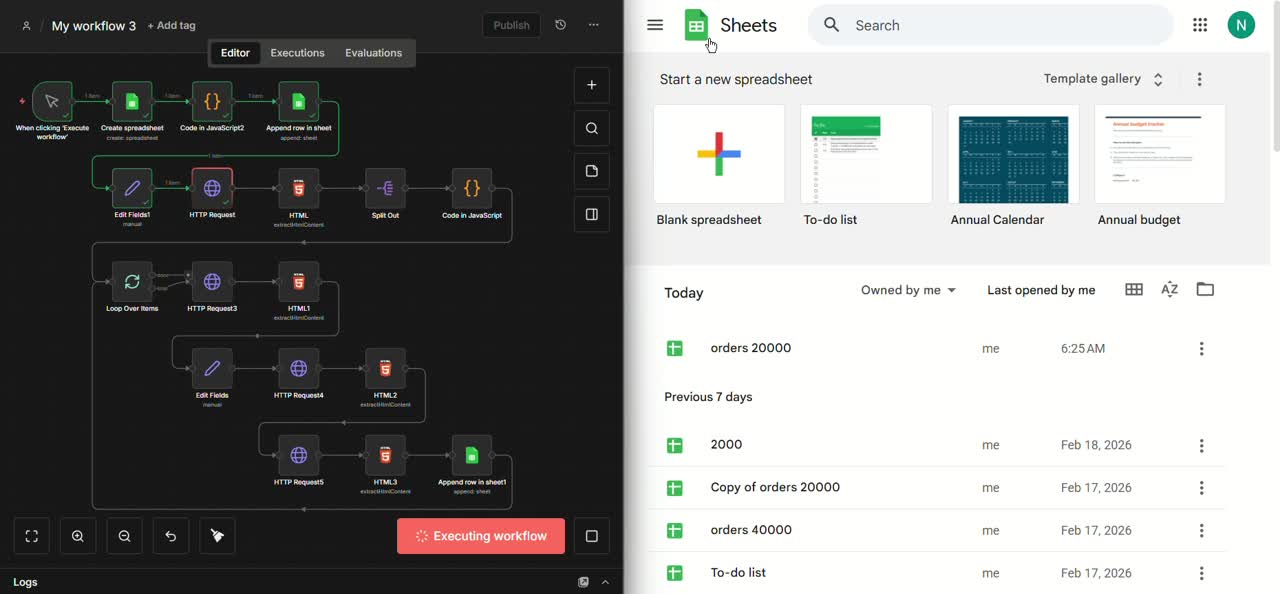Image resolution: width=1280 pixels, height=594 pixels.
Task: Click the add node plus button
Action: 591,85
